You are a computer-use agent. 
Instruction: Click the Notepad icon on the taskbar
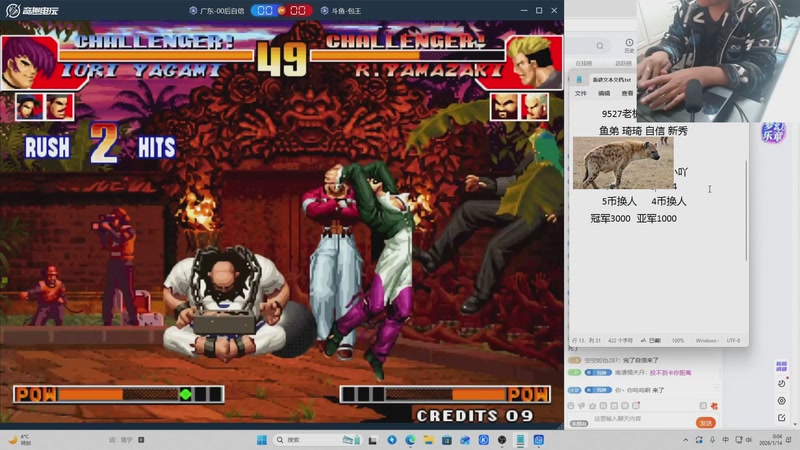tap(520, 440)
